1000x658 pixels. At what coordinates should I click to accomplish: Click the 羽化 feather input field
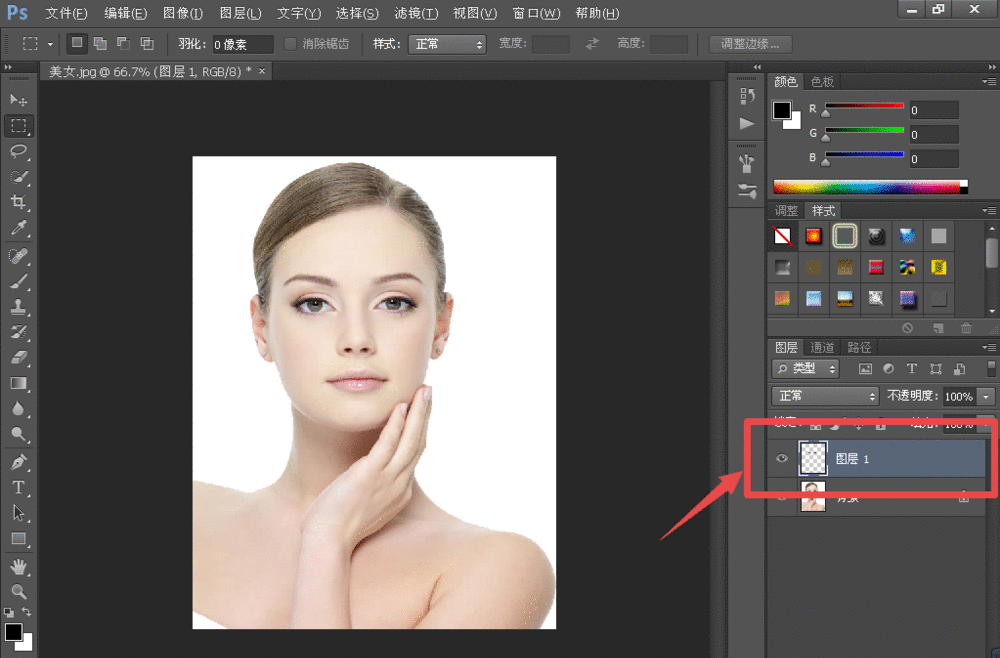pos(243,44)
